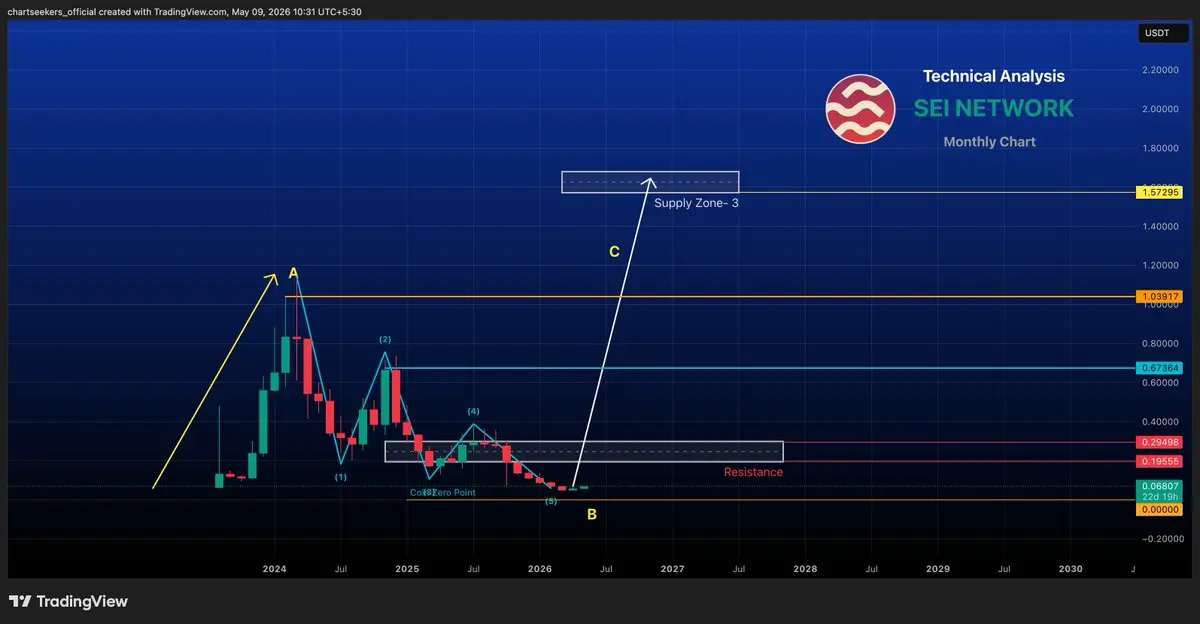Image resolution: width=1200 pixels, height=624 pixels.
Task: Click the 'Monthly Chart' subtitle
Action: point(989,142)
